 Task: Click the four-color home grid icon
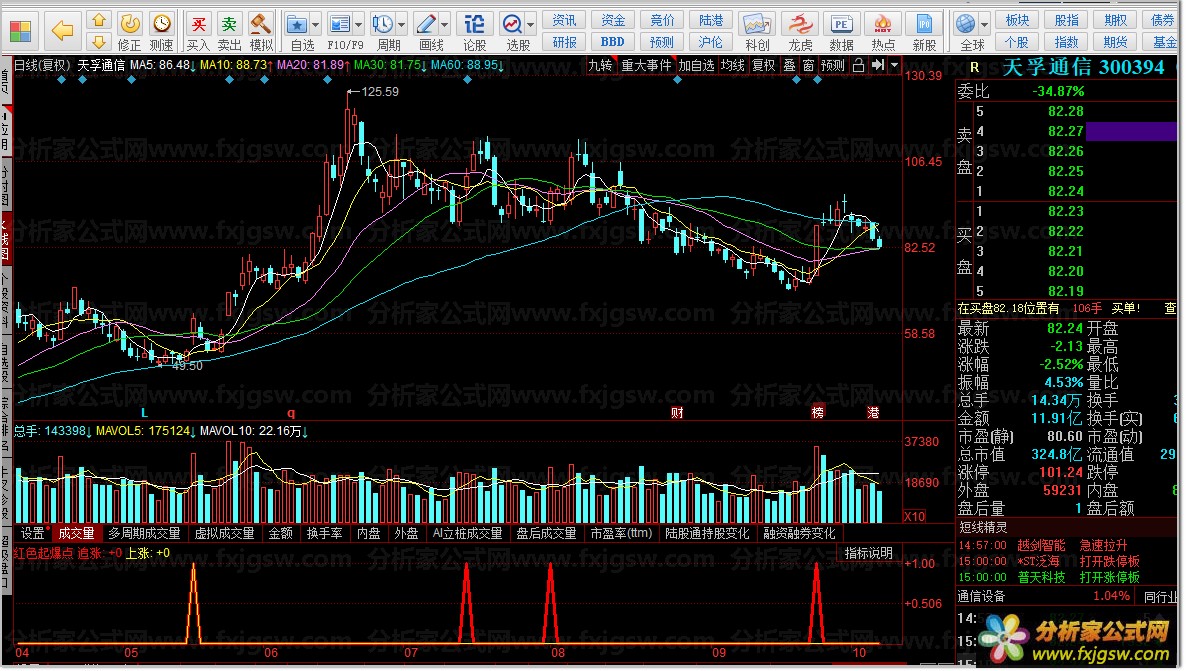click(20, 31)
